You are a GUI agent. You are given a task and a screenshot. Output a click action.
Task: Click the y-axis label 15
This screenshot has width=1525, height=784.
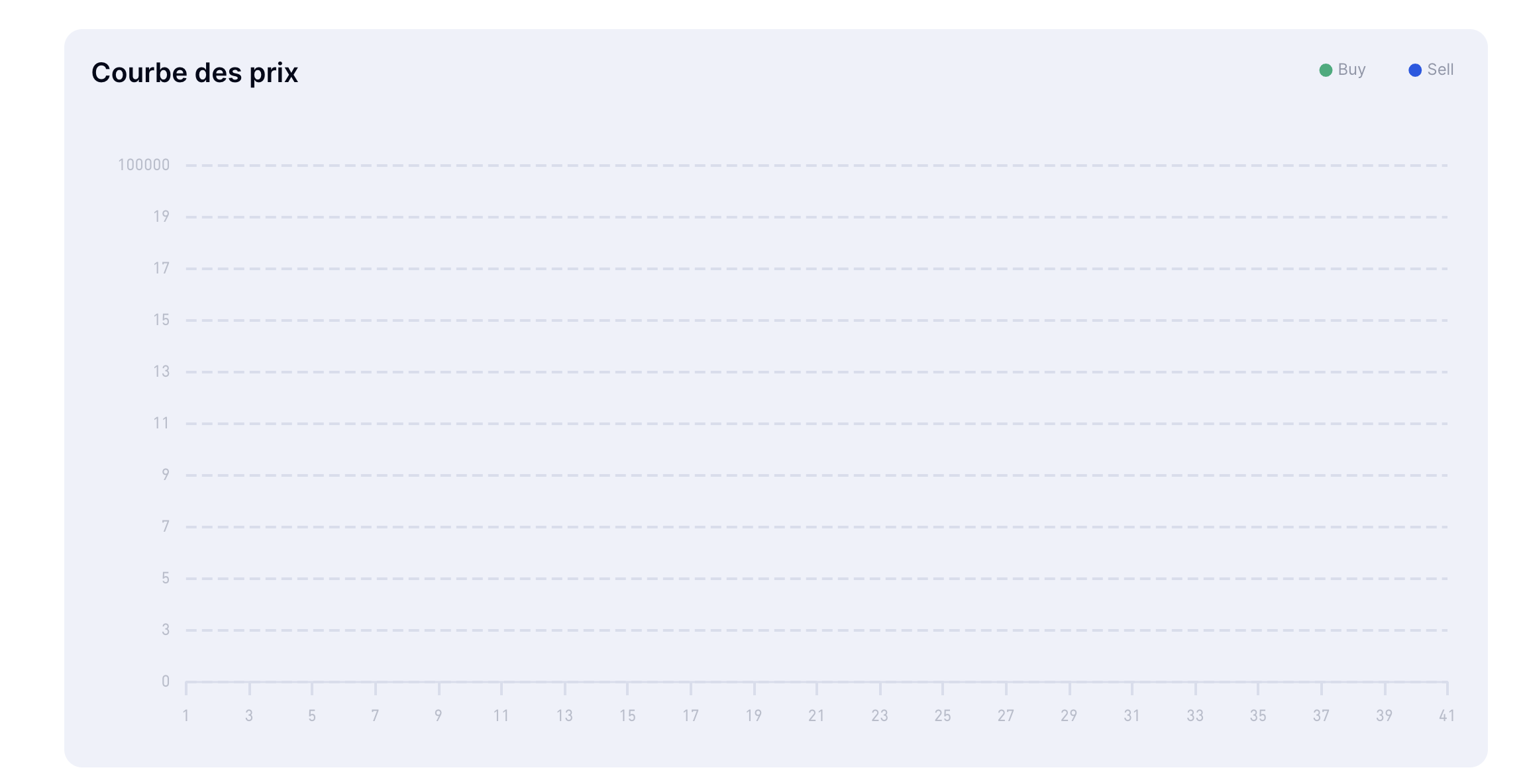(x=161, y=320)
